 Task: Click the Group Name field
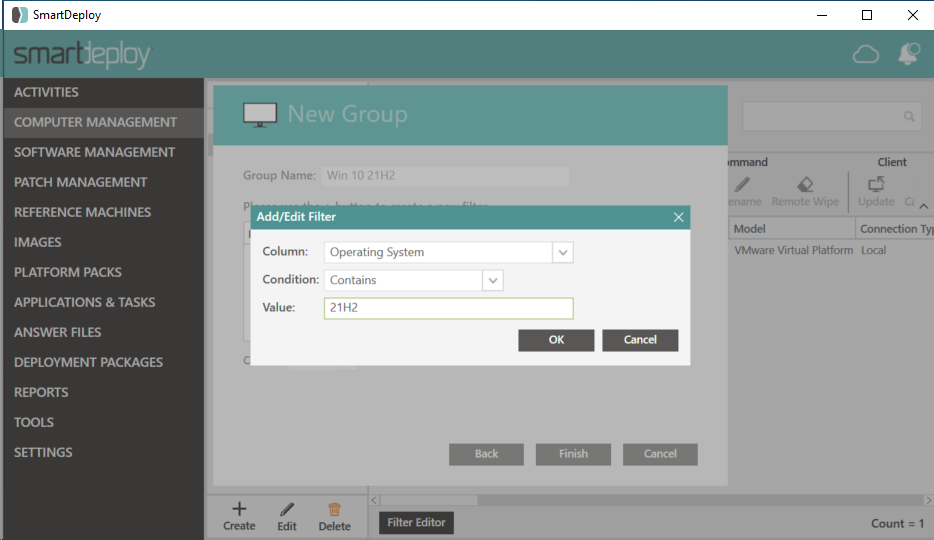(445, 176)
